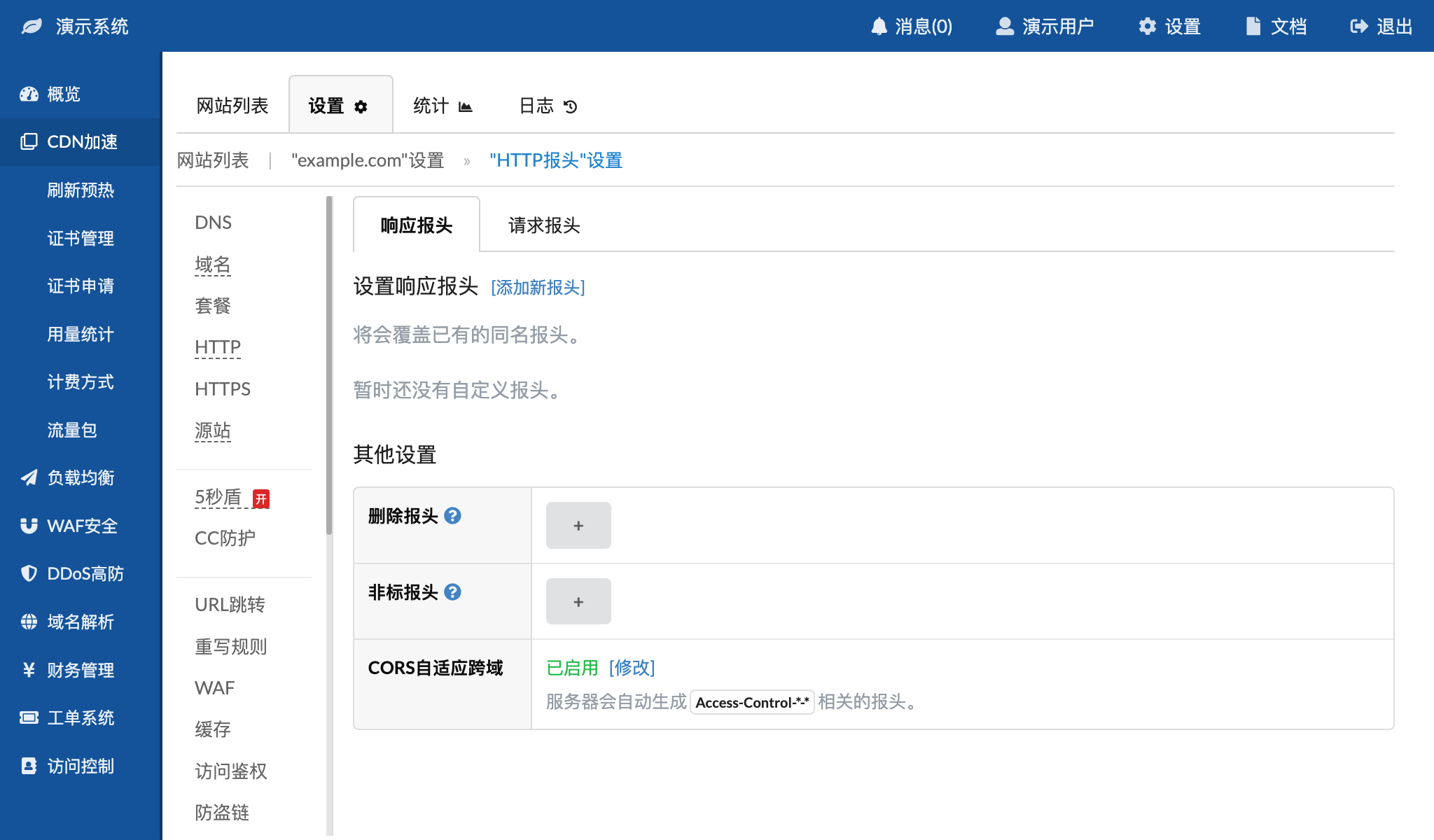Open the WAF安全 sidebar section
Screen dimensions: 1434x840
coord(81,526)
